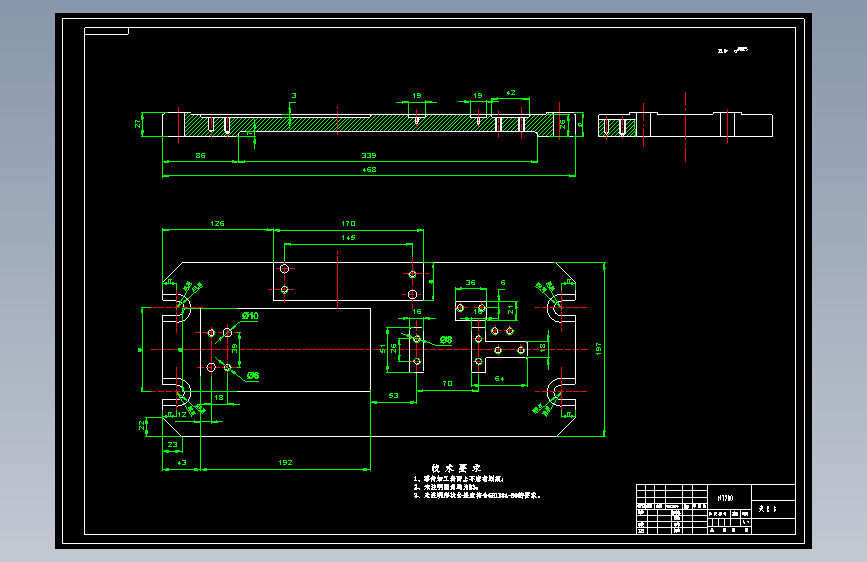867x562 pixels.
Task: Select the 170 width dimension
Action: point(348,223)
